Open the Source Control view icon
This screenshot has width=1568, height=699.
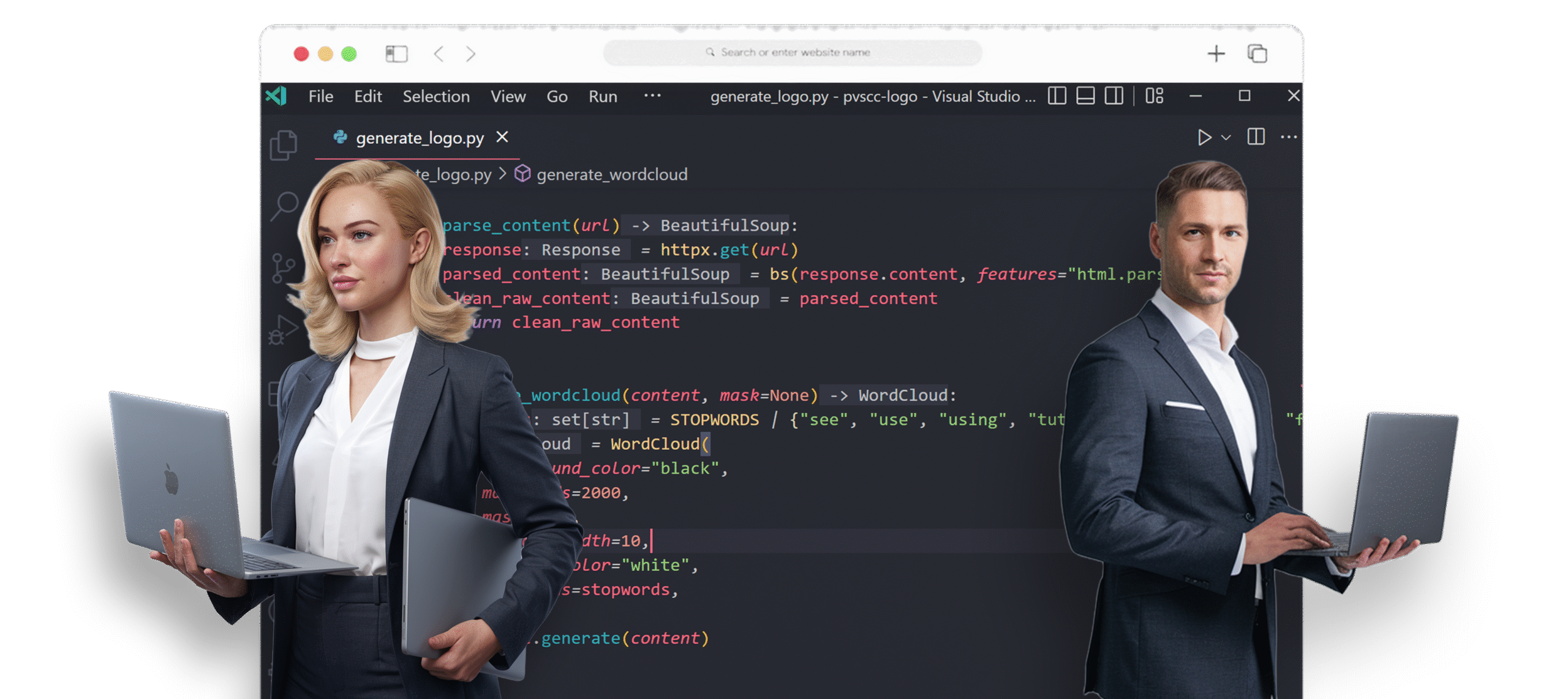(283, 267)
